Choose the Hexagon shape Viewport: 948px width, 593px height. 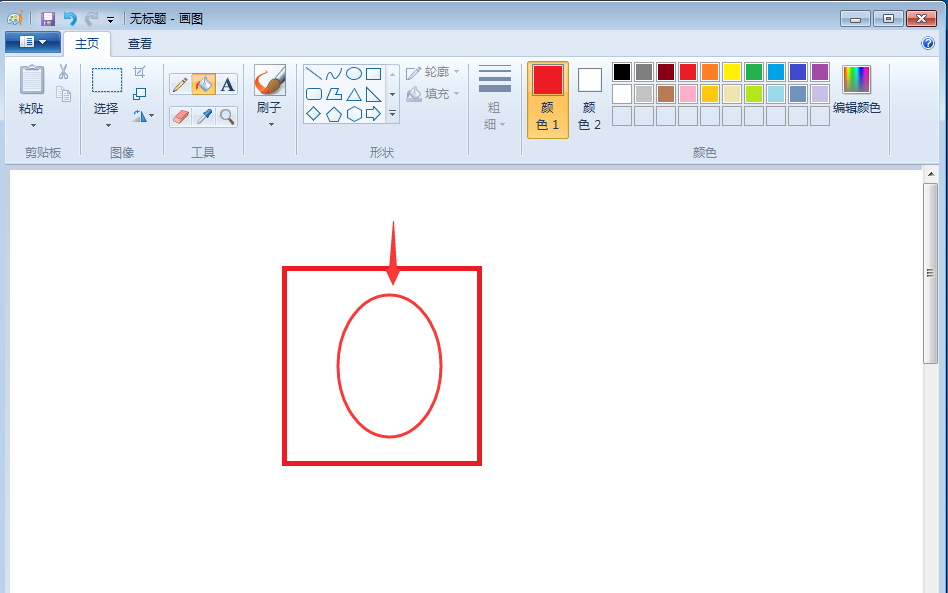[x=354, y=114]
